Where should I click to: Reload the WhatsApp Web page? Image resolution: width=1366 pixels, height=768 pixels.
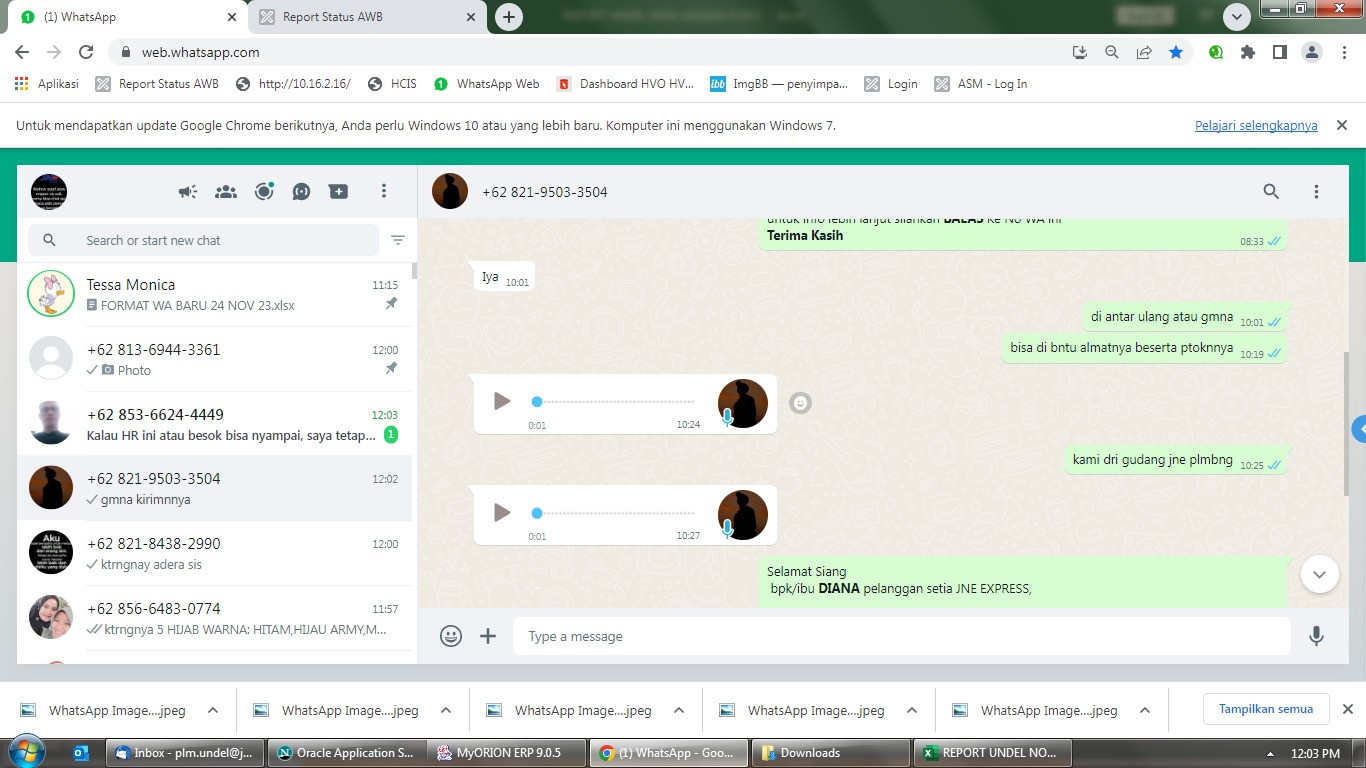tap(86, 52)
